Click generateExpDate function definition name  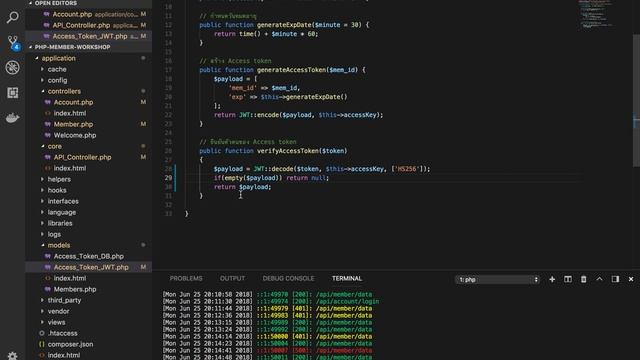pos(284,25)
